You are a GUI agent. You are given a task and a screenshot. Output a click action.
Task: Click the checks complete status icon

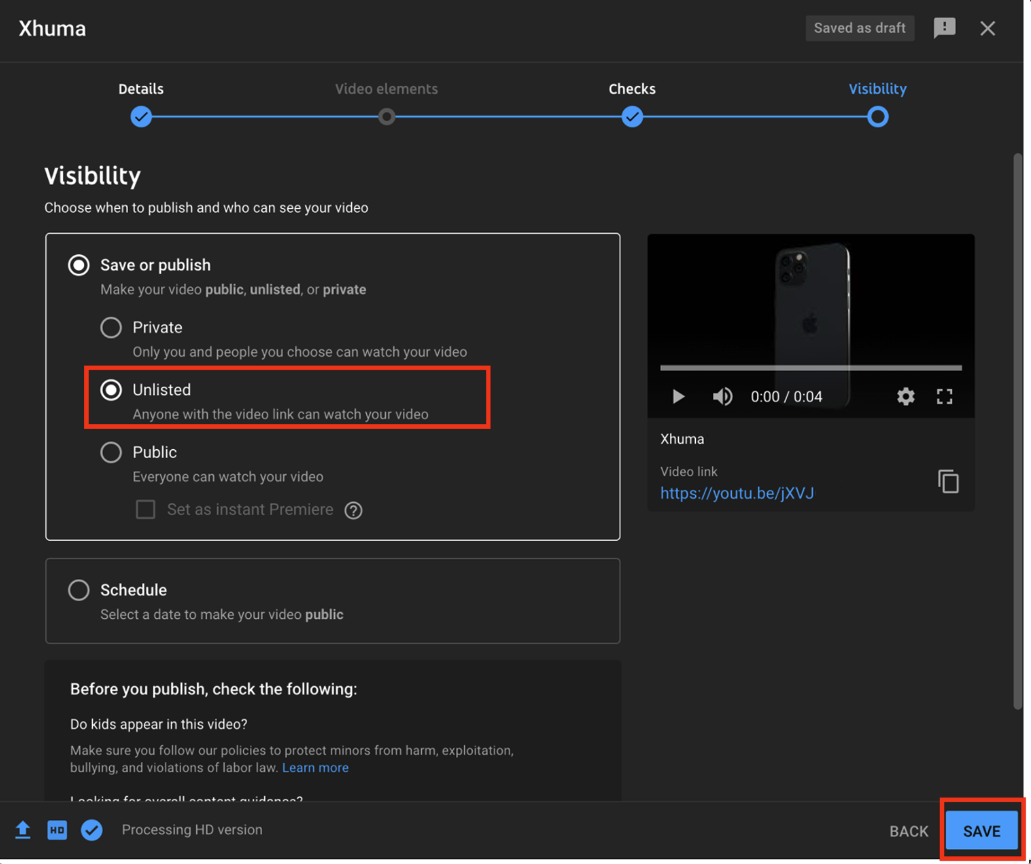pyautogui.click(x=91, y=830)
